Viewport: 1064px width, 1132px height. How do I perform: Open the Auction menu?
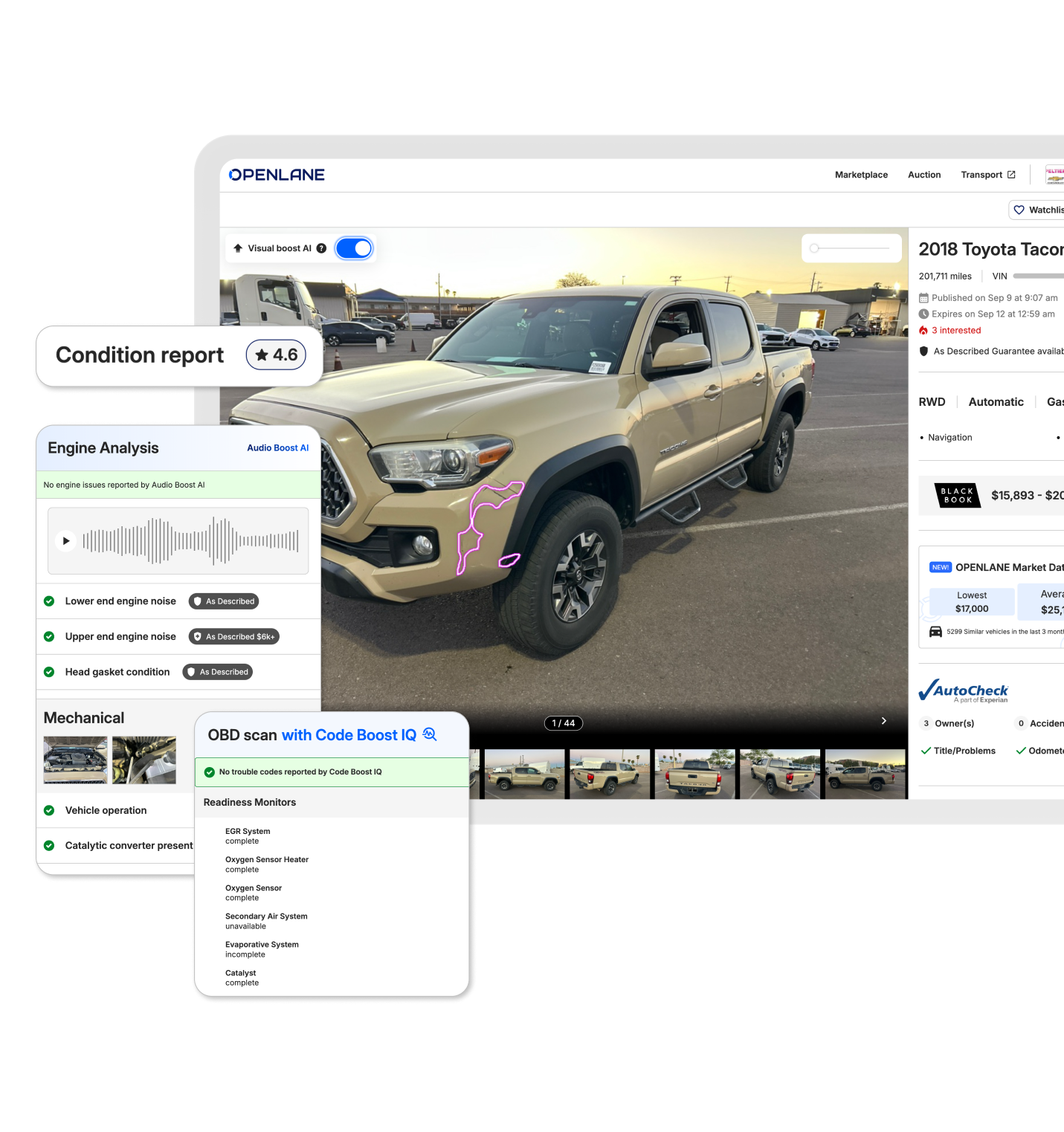coord(924,175)
